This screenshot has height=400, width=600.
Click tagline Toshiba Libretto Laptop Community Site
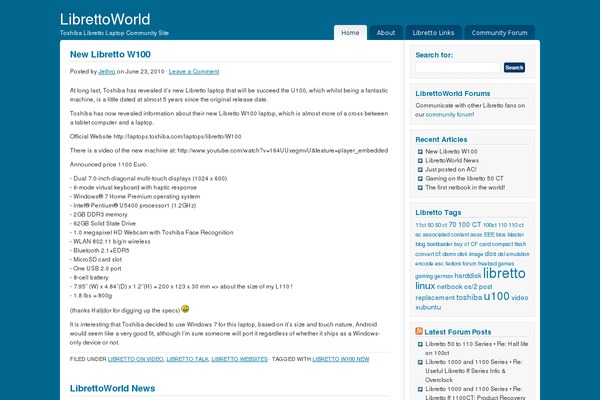tap(114, 33)
